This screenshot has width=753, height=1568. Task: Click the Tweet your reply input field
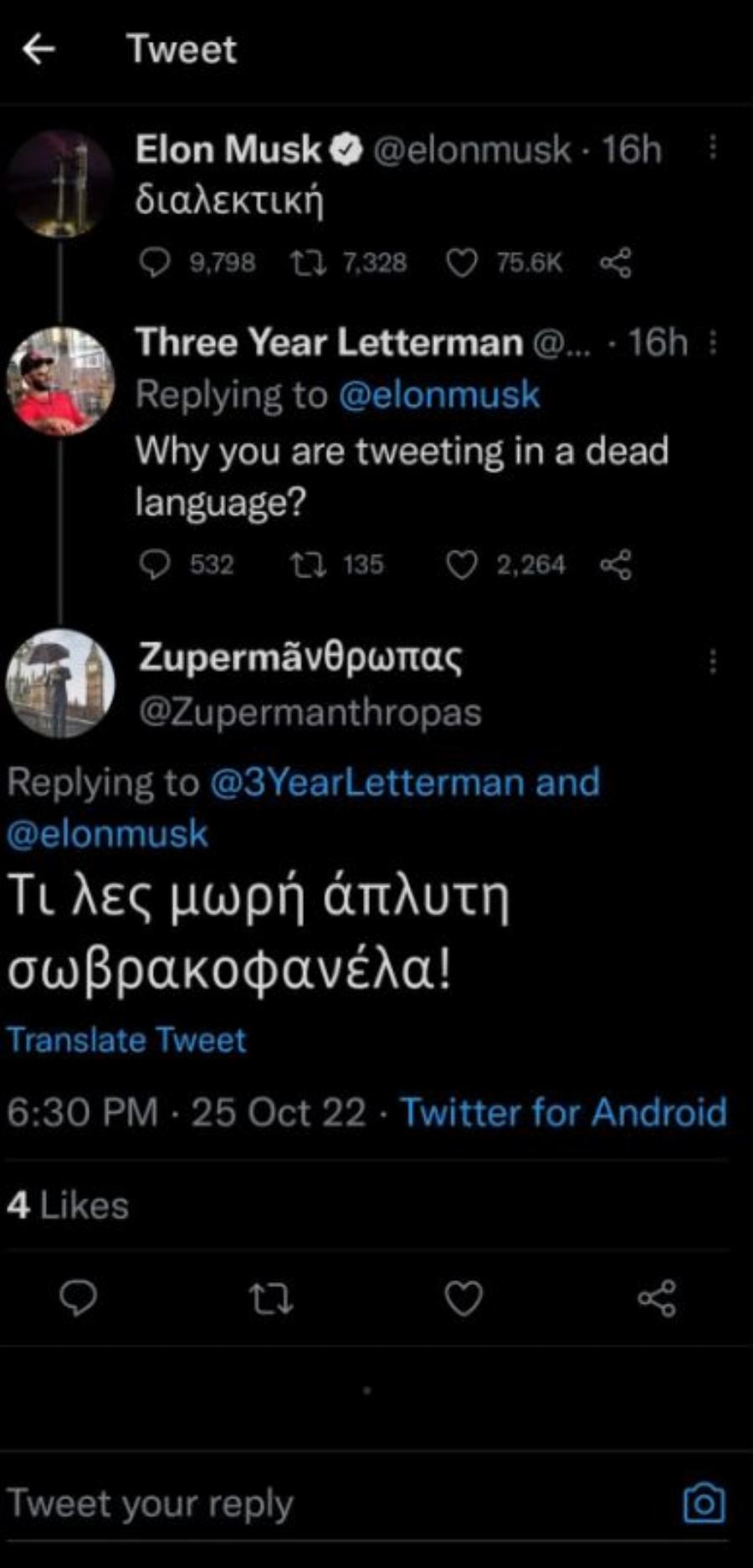(251, 1502)
